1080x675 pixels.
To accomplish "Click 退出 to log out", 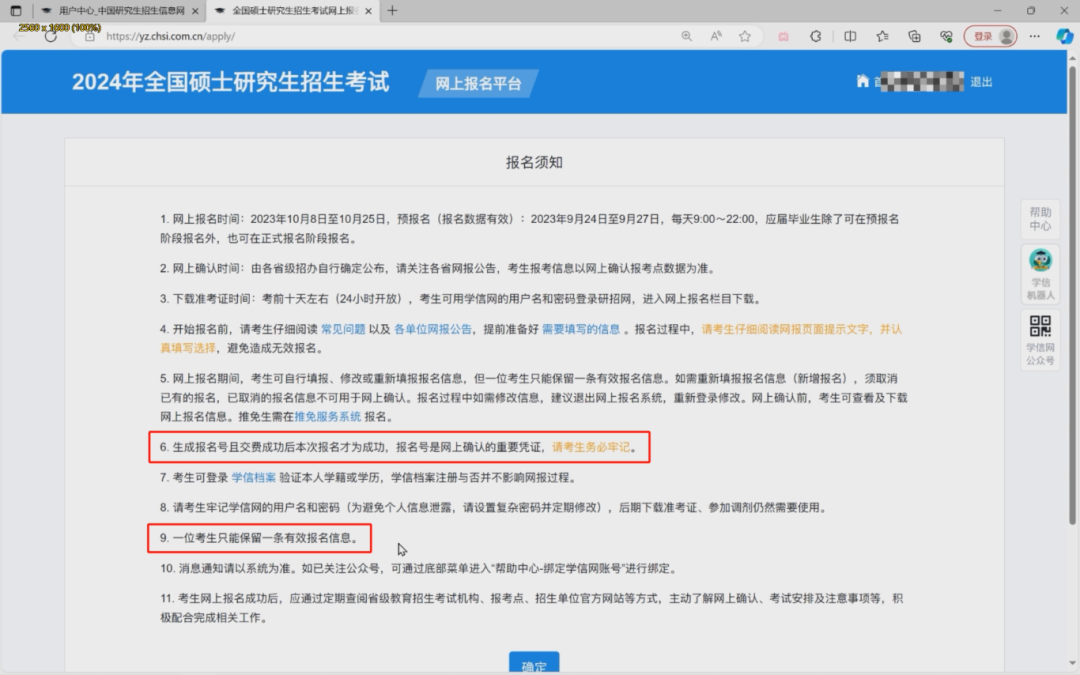I will (981, 82).
